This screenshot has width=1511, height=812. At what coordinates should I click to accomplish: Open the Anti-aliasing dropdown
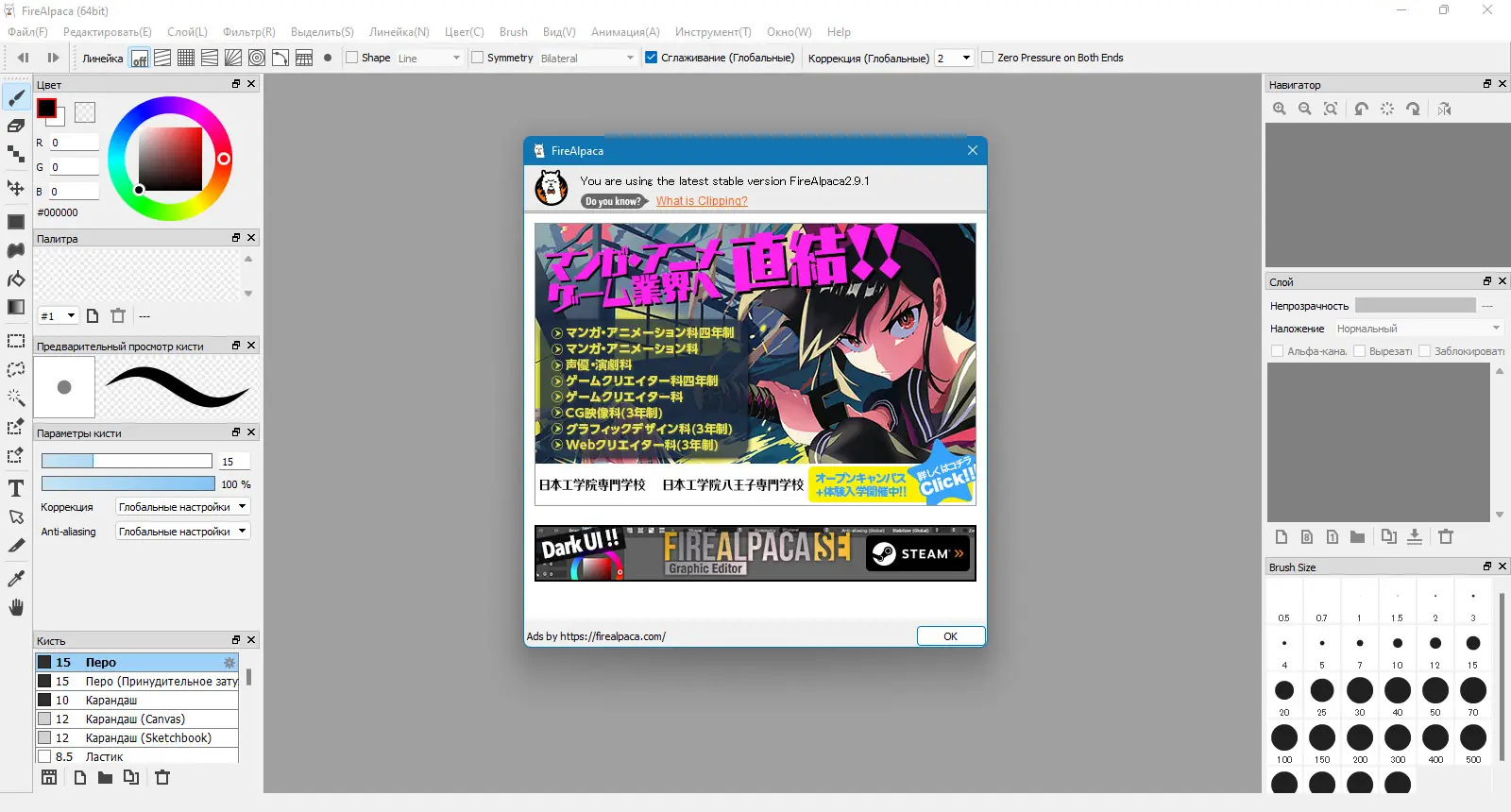pos(182,532)
